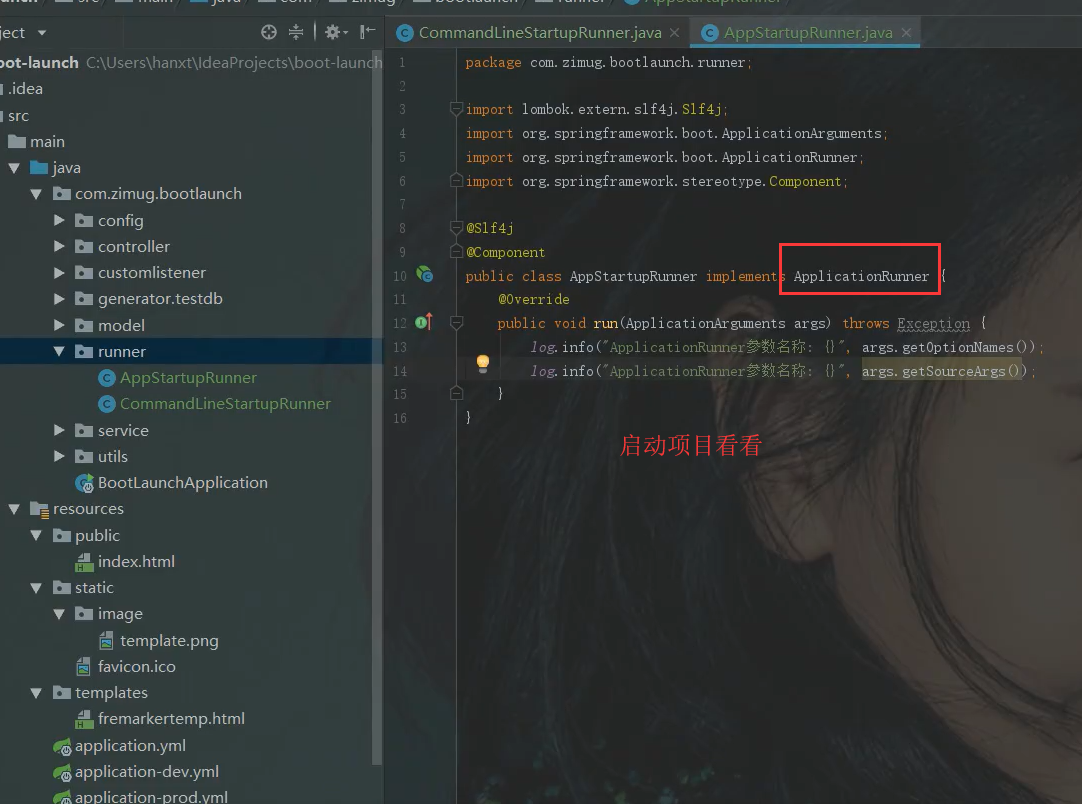Image resolution: width=1082 pixels, height=804 pixels.
Task: Click the scroll-from-source target icon
Action: (269, 32)
